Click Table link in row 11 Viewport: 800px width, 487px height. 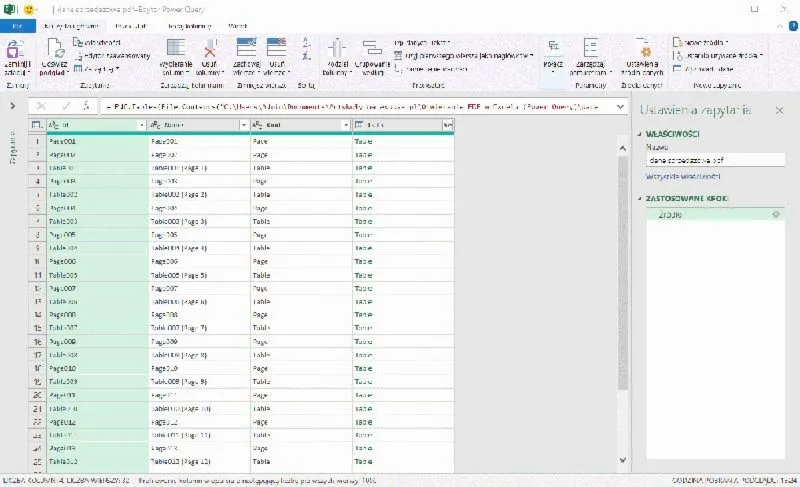point(363,275)
